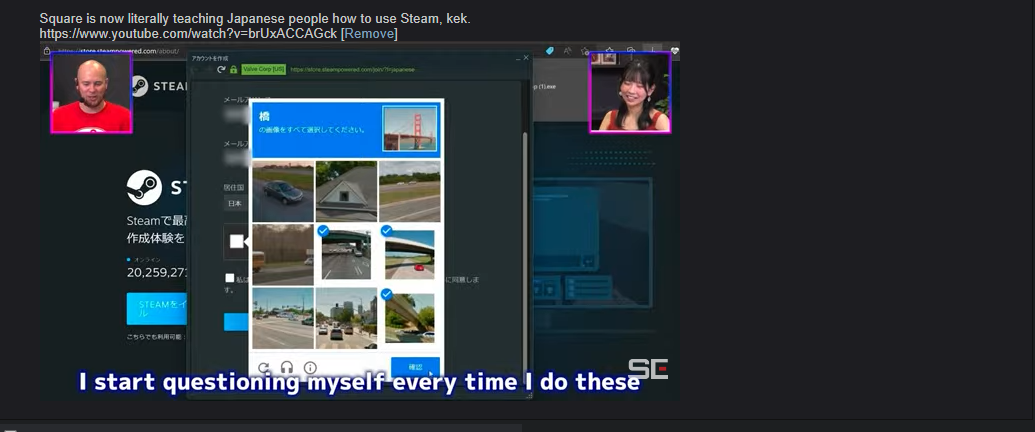Deselect the checked tile with the red car
1035x432 pixels.
(x=409, y=254)
